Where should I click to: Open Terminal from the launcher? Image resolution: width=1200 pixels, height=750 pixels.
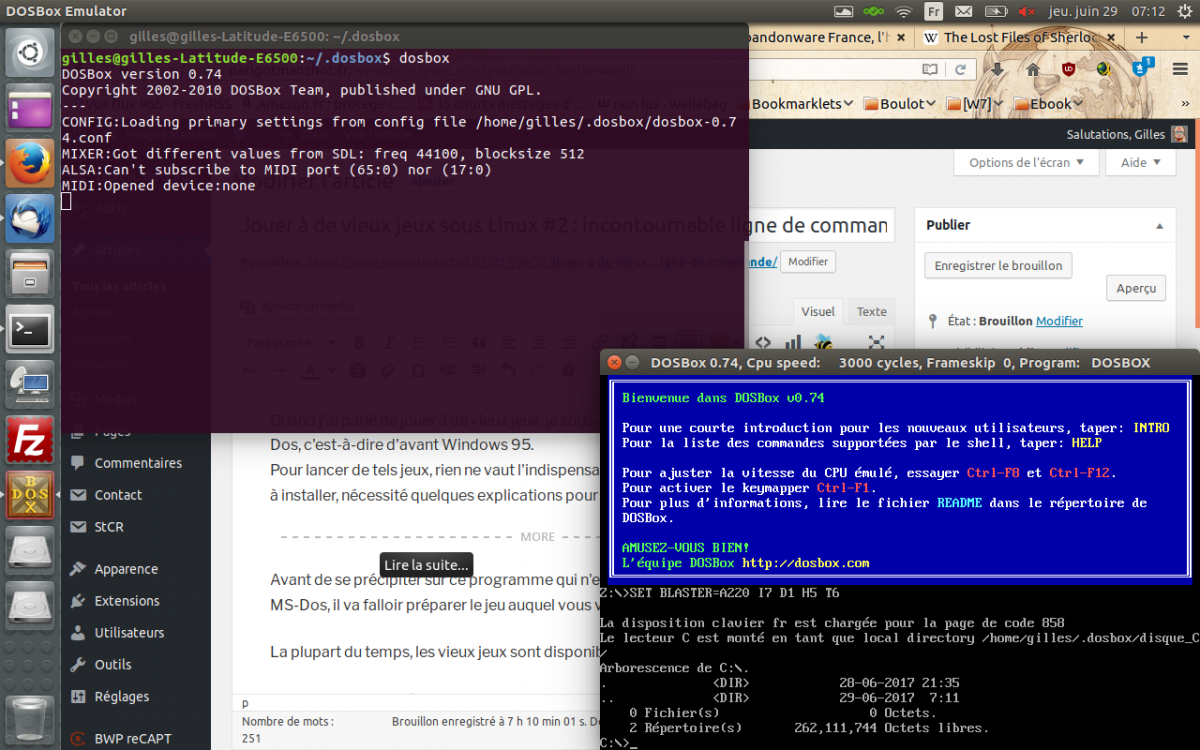tap(30, 328)
